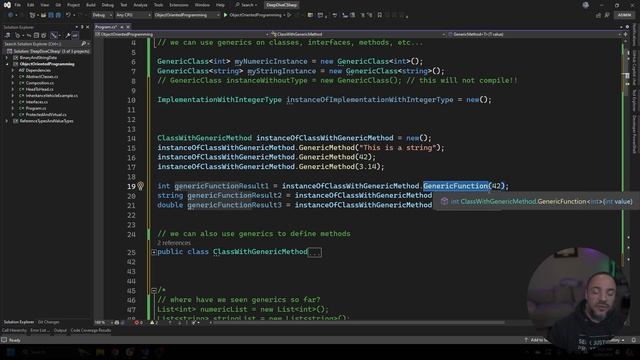Image resolution: width=640 pixels, height=360 pixels.
Task: Open the Build menu
Action: [x=91, y=5]
